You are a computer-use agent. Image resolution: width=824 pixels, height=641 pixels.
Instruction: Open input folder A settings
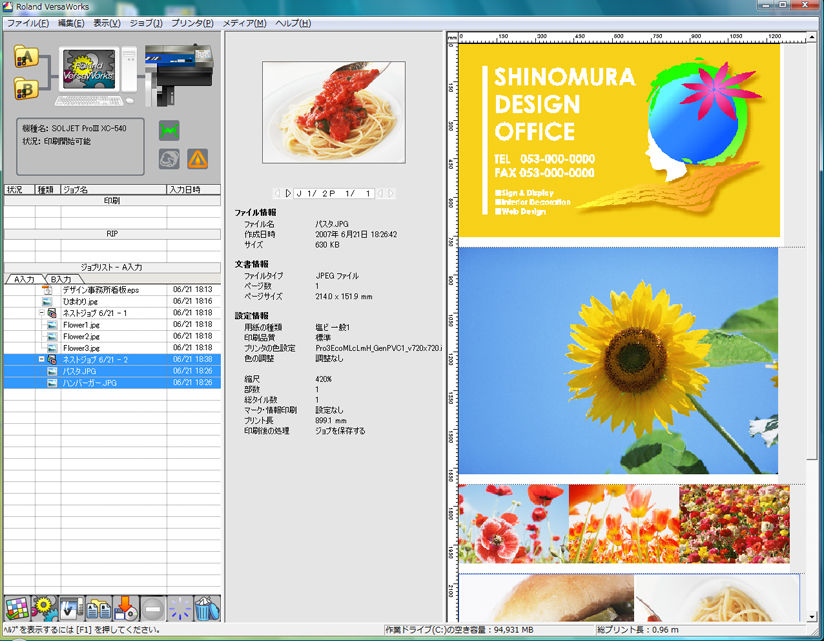click(x=25, y=58)
